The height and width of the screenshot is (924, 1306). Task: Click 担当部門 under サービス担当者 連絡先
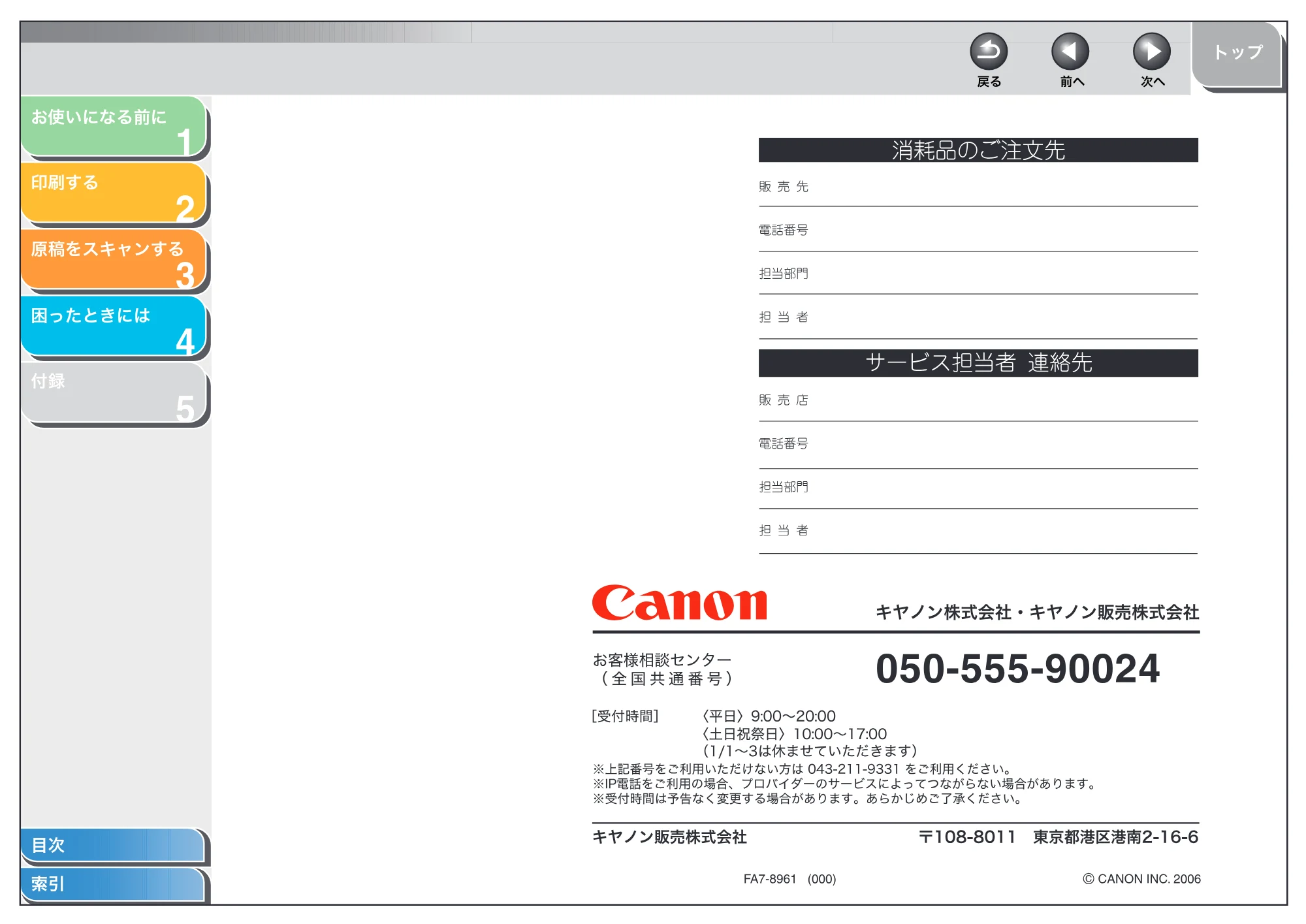coord(784,486)
